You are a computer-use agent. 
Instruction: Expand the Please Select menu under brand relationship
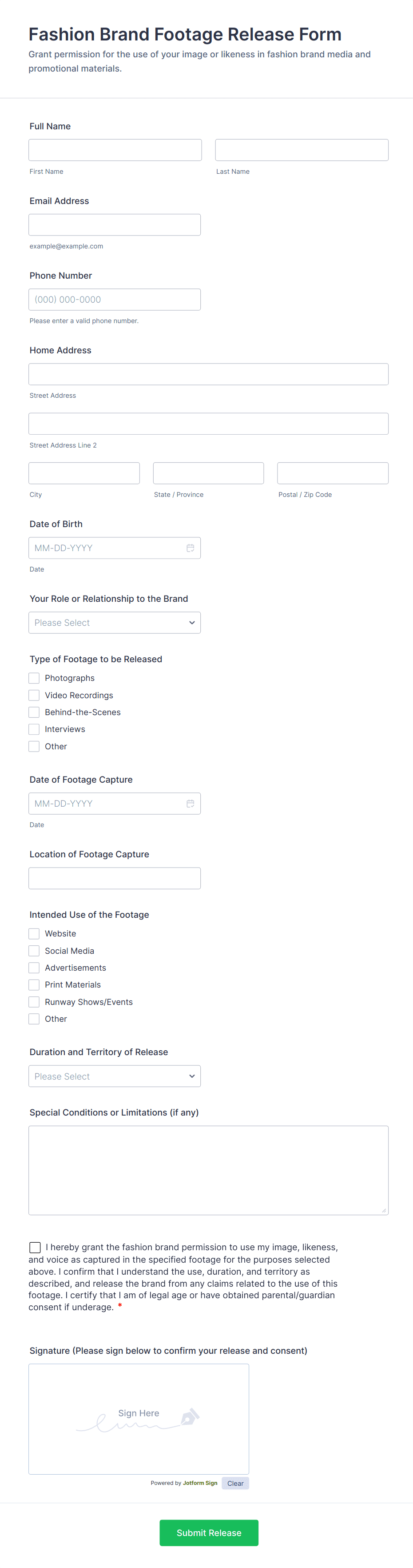click(114, 622)
